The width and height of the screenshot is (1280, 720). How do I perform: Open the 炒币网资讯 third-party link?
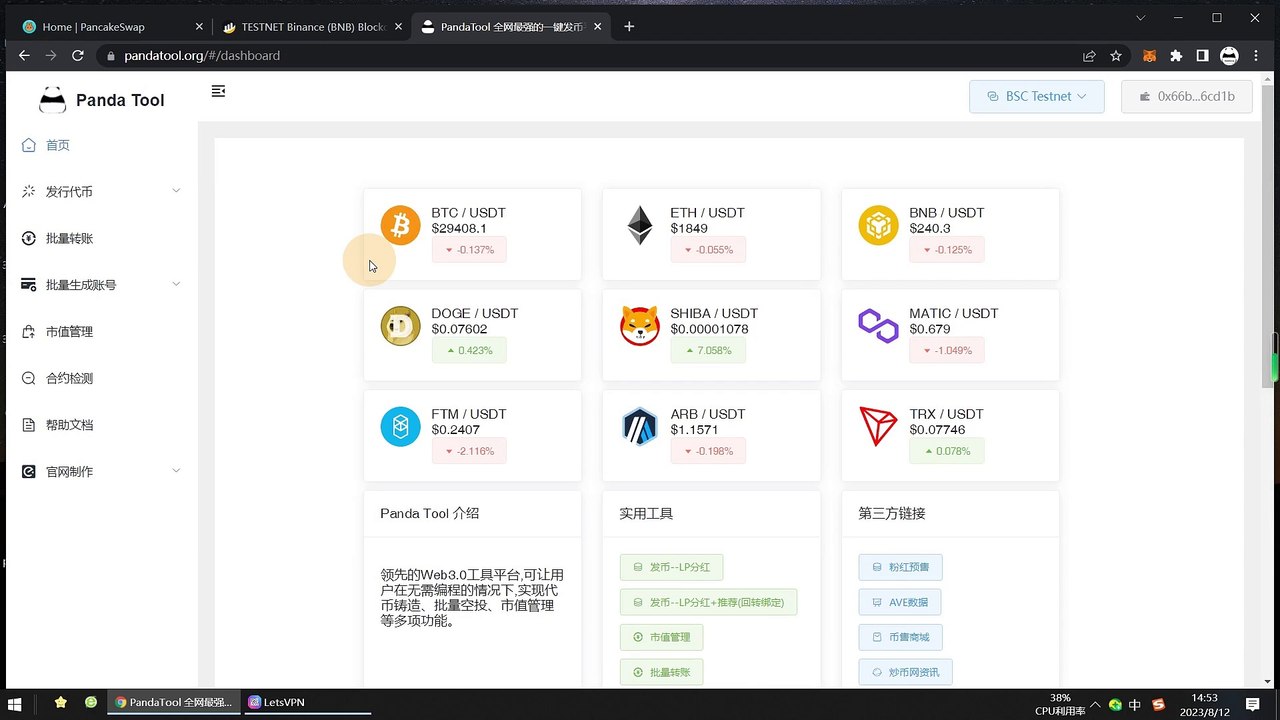(905, 672)
